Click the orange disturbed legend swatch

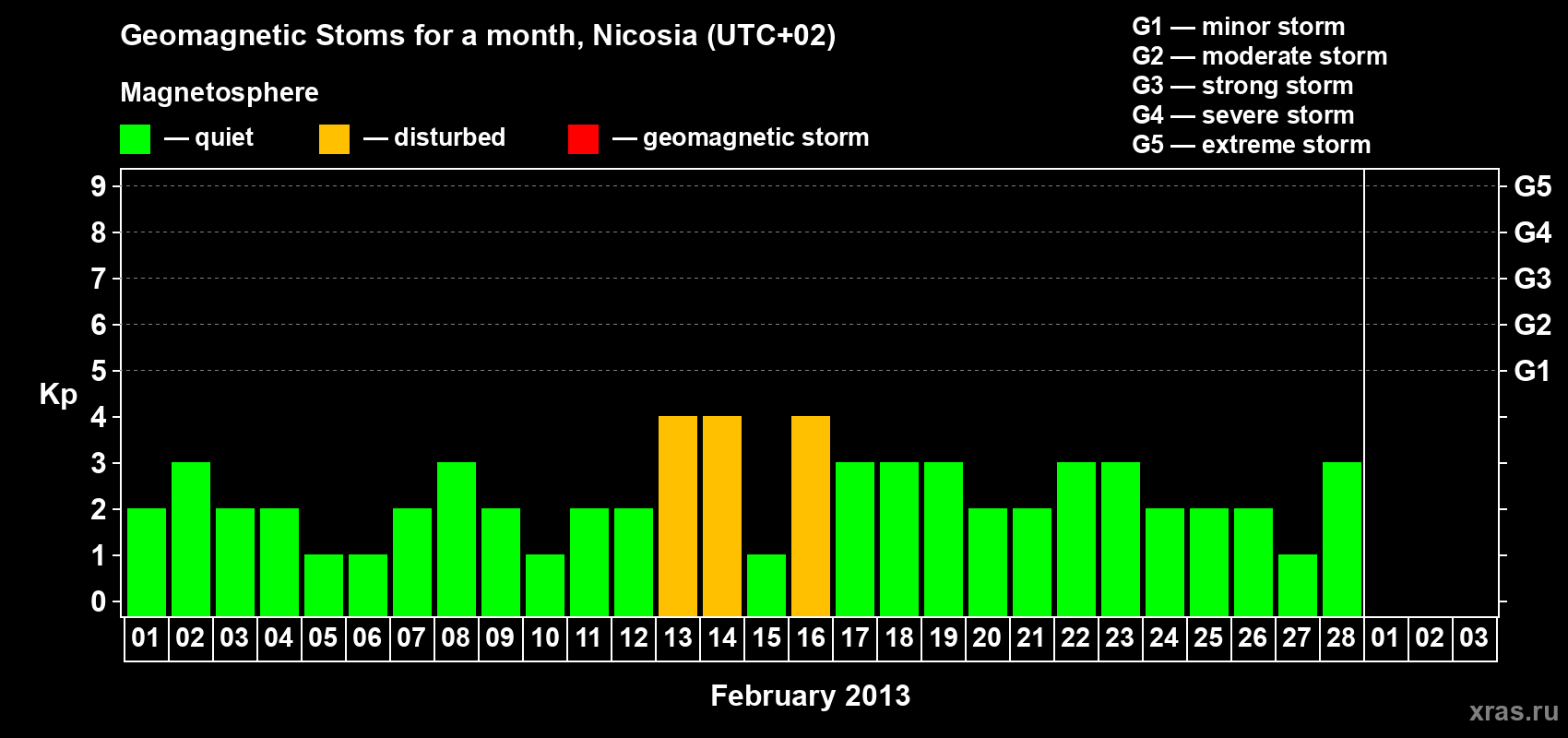point(334,139)
